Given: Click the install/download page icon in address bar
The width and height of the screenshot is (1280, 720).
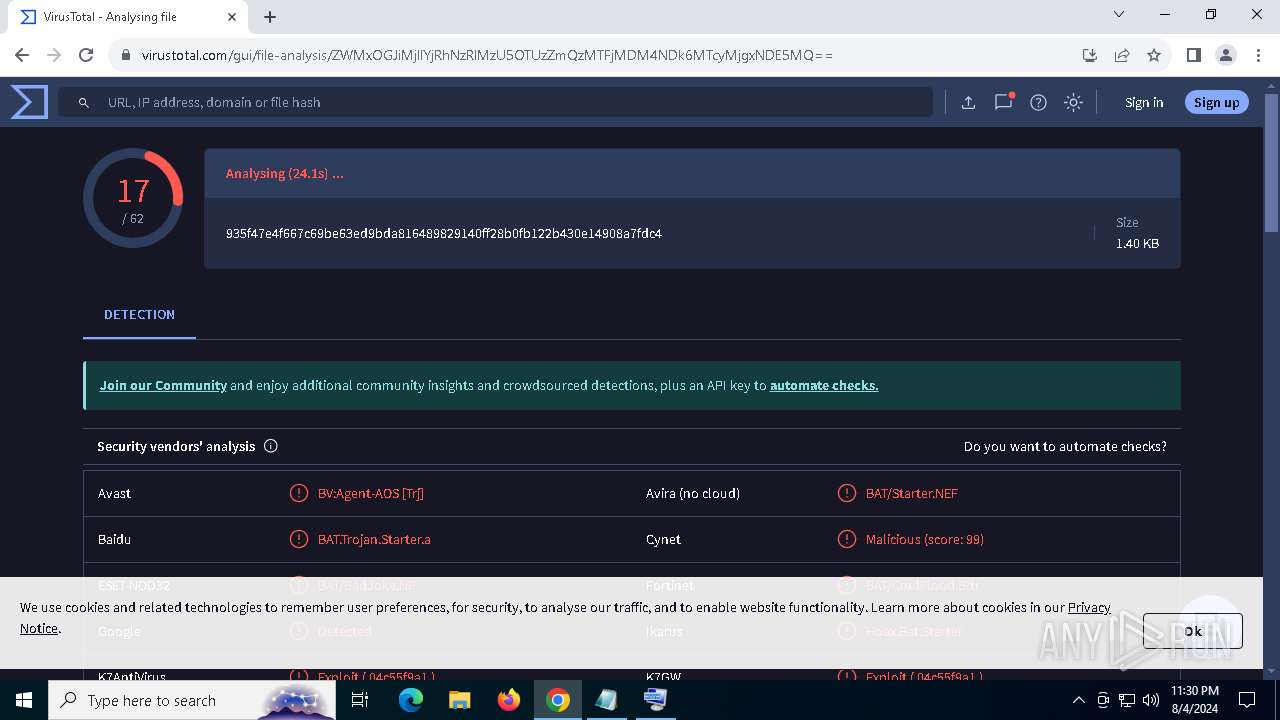Looking at the screenshot, I should [1090, 55].
